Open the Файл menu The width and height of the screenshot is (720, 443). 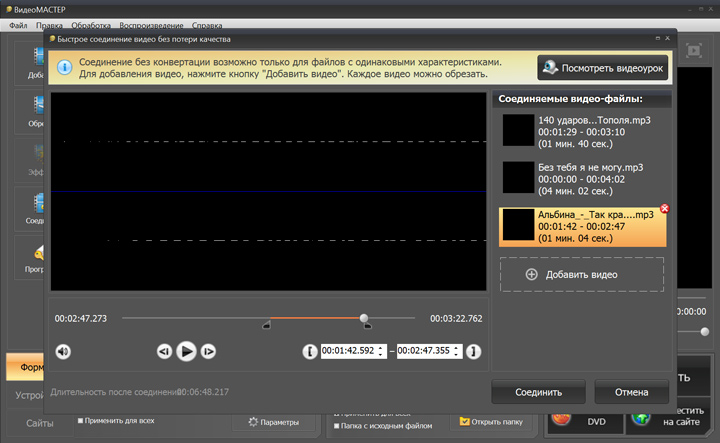pyautogui.click(x=18, y=25)
